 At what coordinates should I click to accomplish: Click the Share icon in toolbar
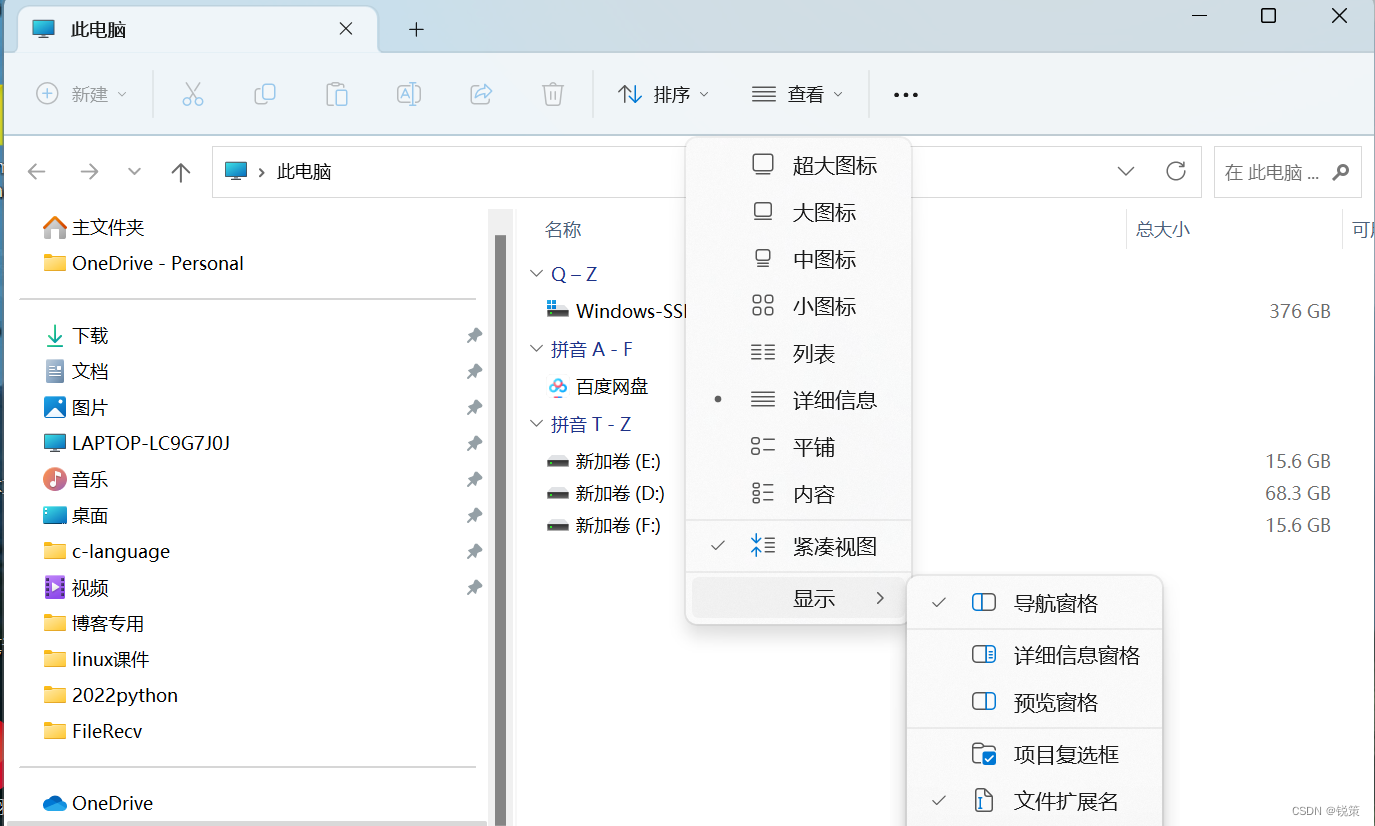coord(481,94)
